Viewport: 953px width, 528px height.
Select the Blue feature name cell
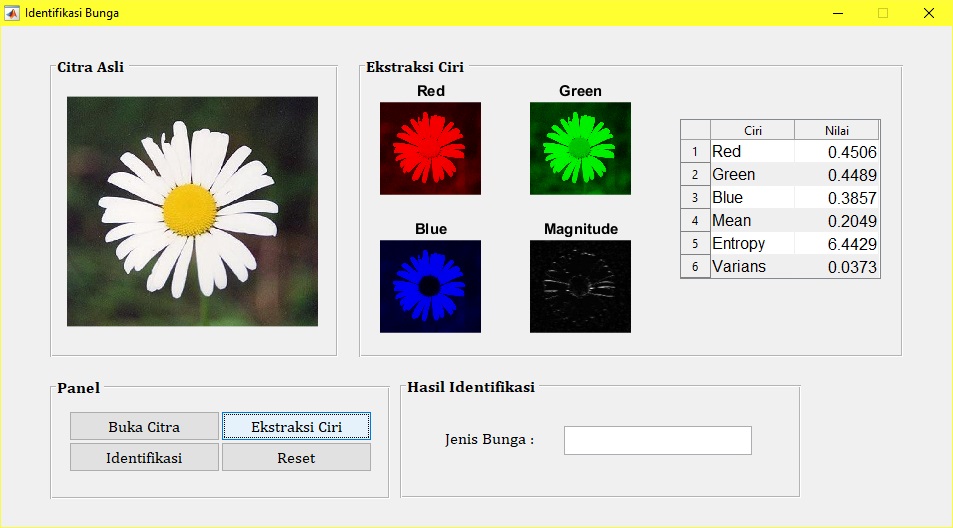[752, 198]
